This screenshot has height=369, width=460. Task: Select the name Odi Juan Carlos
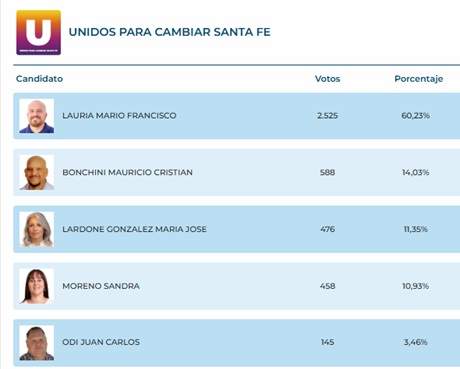101,342
